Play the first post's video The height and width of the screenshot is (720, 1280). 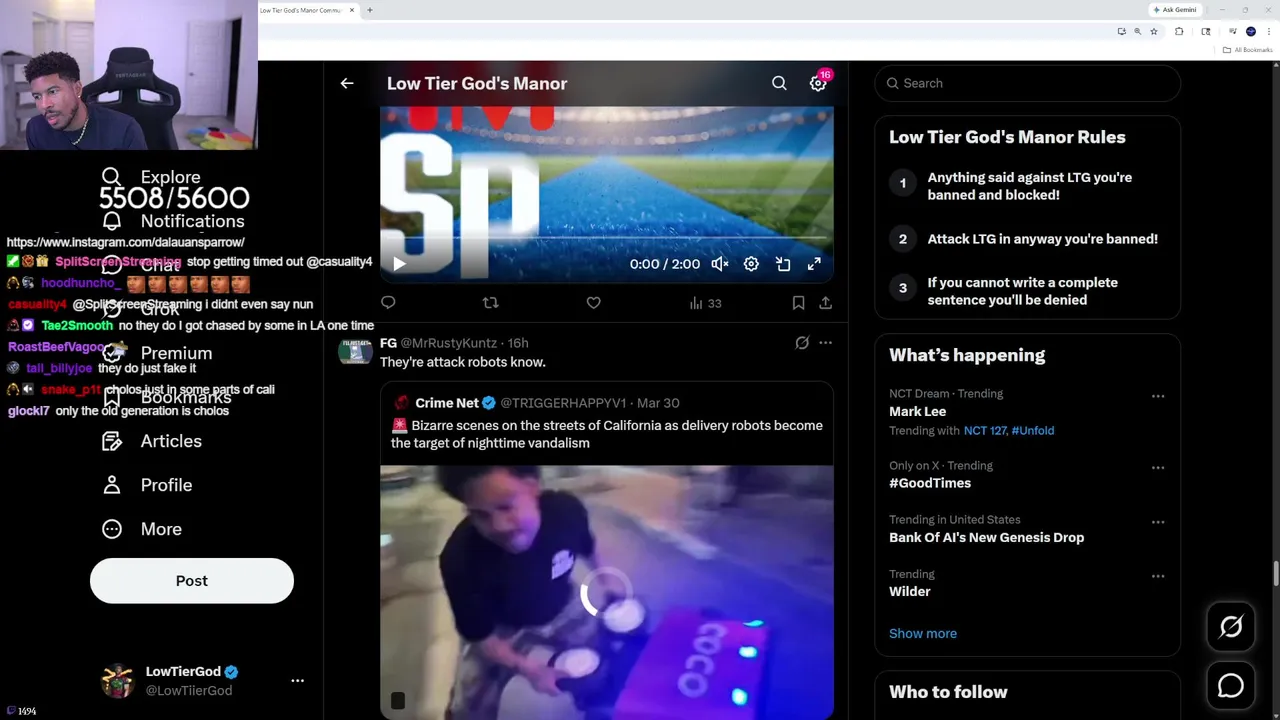coord(399,264)
